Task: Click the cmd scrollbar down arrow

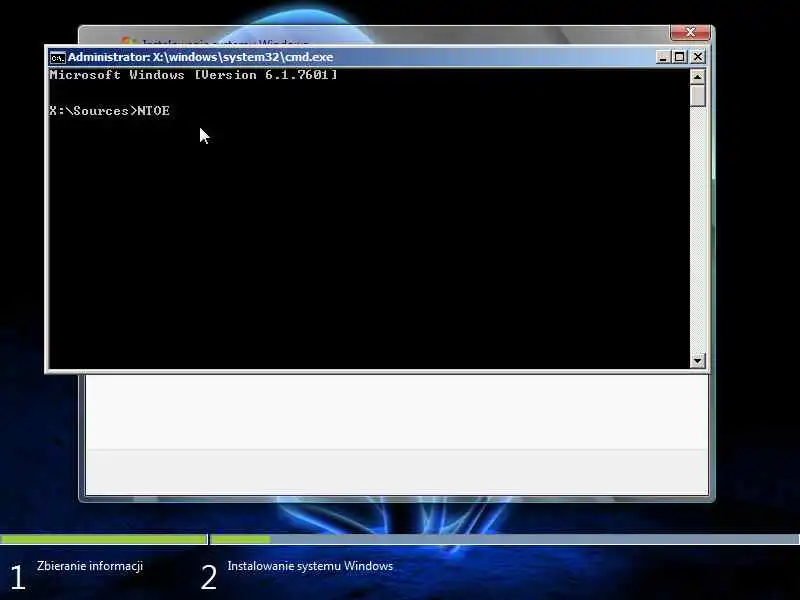Action: (x=697, y=361)
